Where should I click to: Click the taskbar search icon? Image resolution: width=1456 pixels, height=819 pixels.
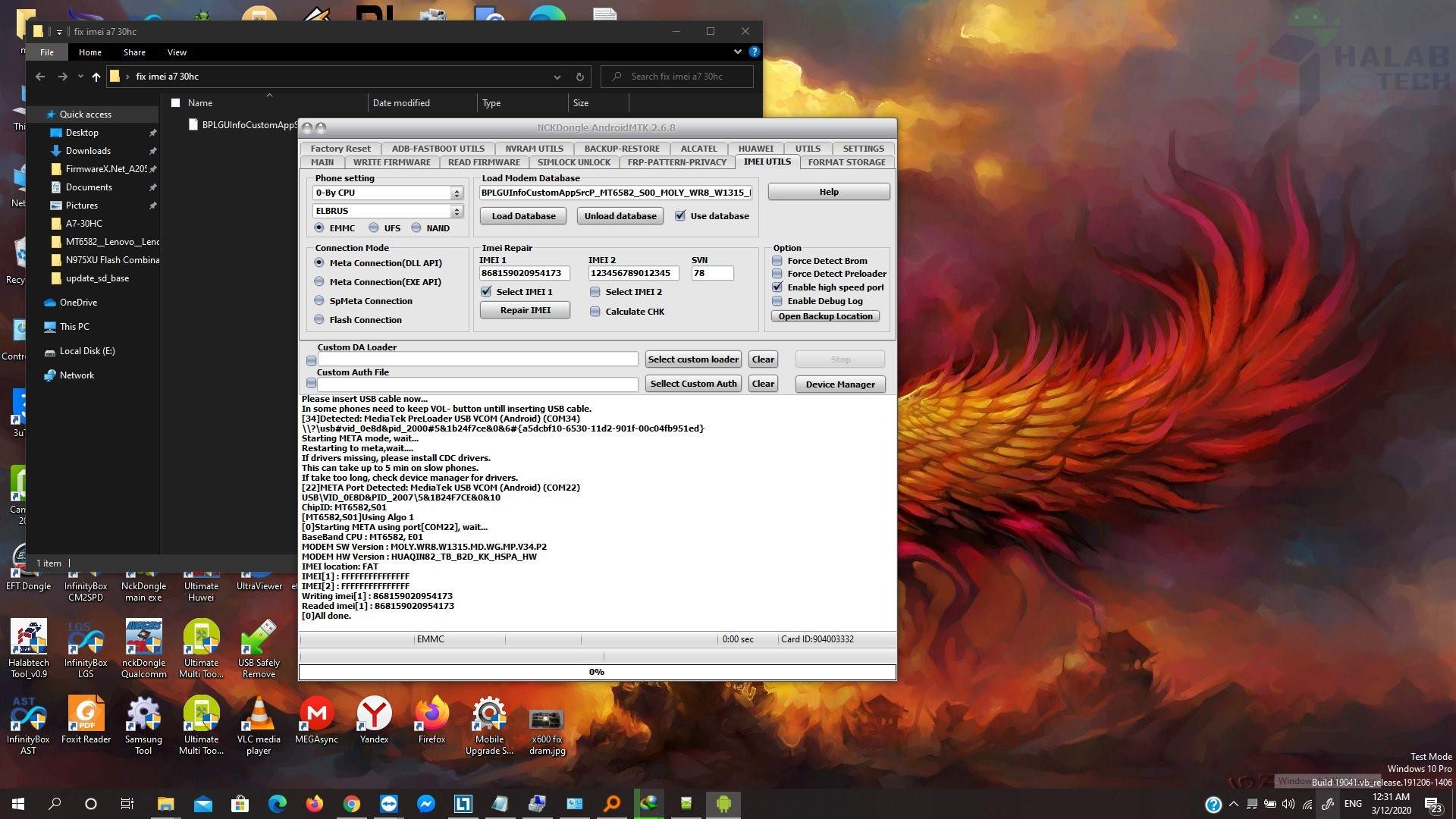(x=55, y=804)
